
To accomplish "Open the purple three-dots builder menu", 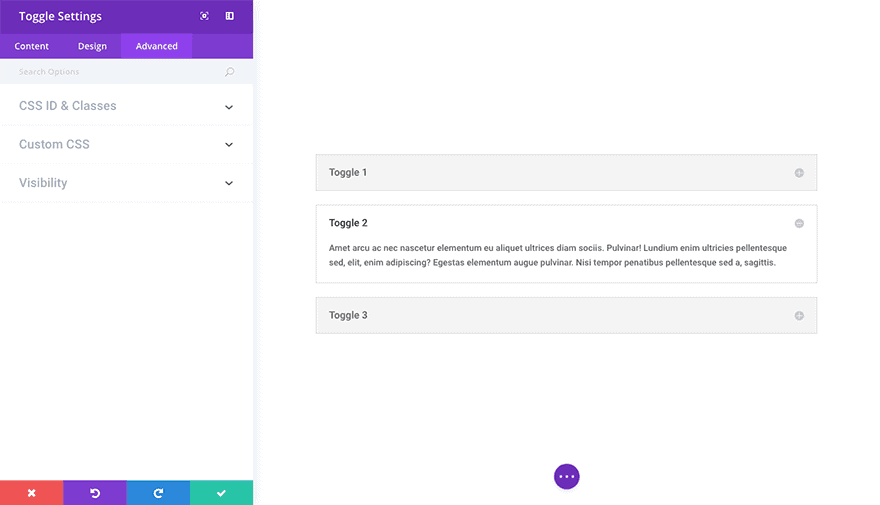I will tap(567, 477).
